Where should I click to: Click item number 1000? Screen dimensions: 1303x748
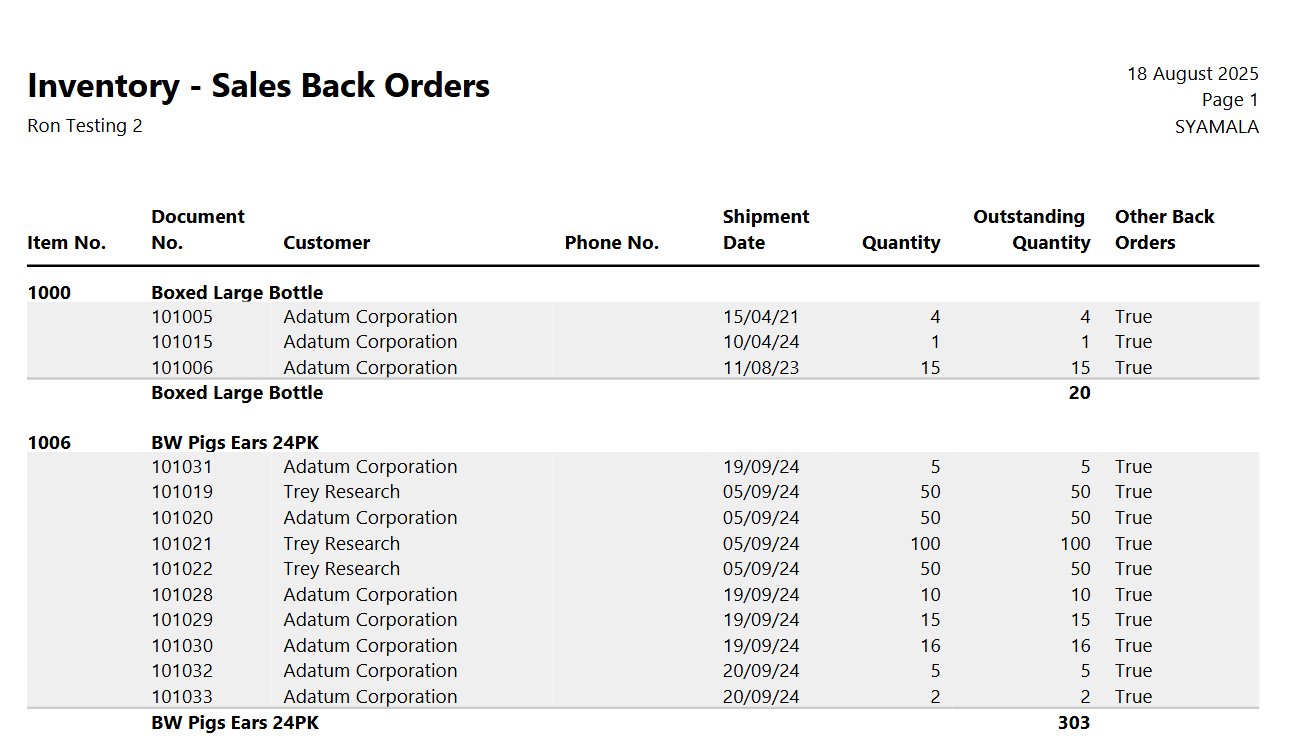click(49, 293)
